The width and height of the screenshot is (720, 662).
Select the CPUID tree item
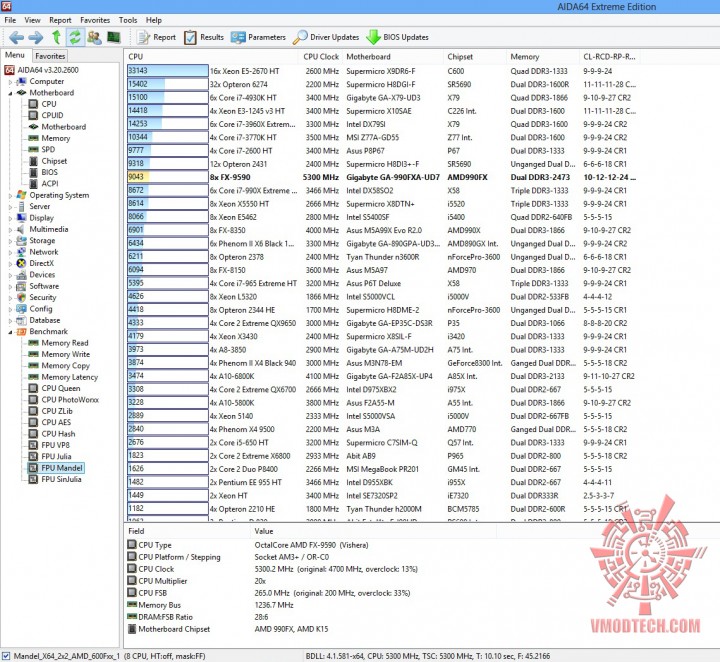pos(52,115)
